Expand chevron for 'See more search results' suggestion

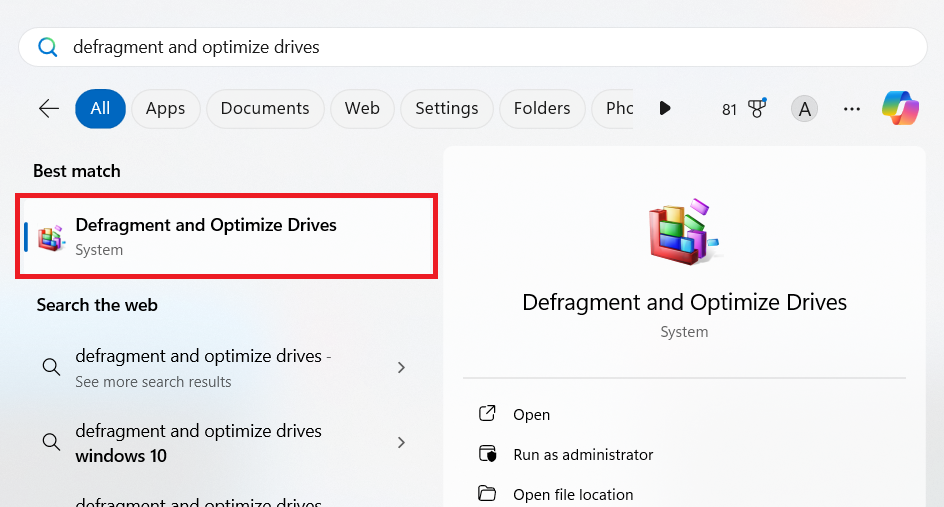click(402, 367)
